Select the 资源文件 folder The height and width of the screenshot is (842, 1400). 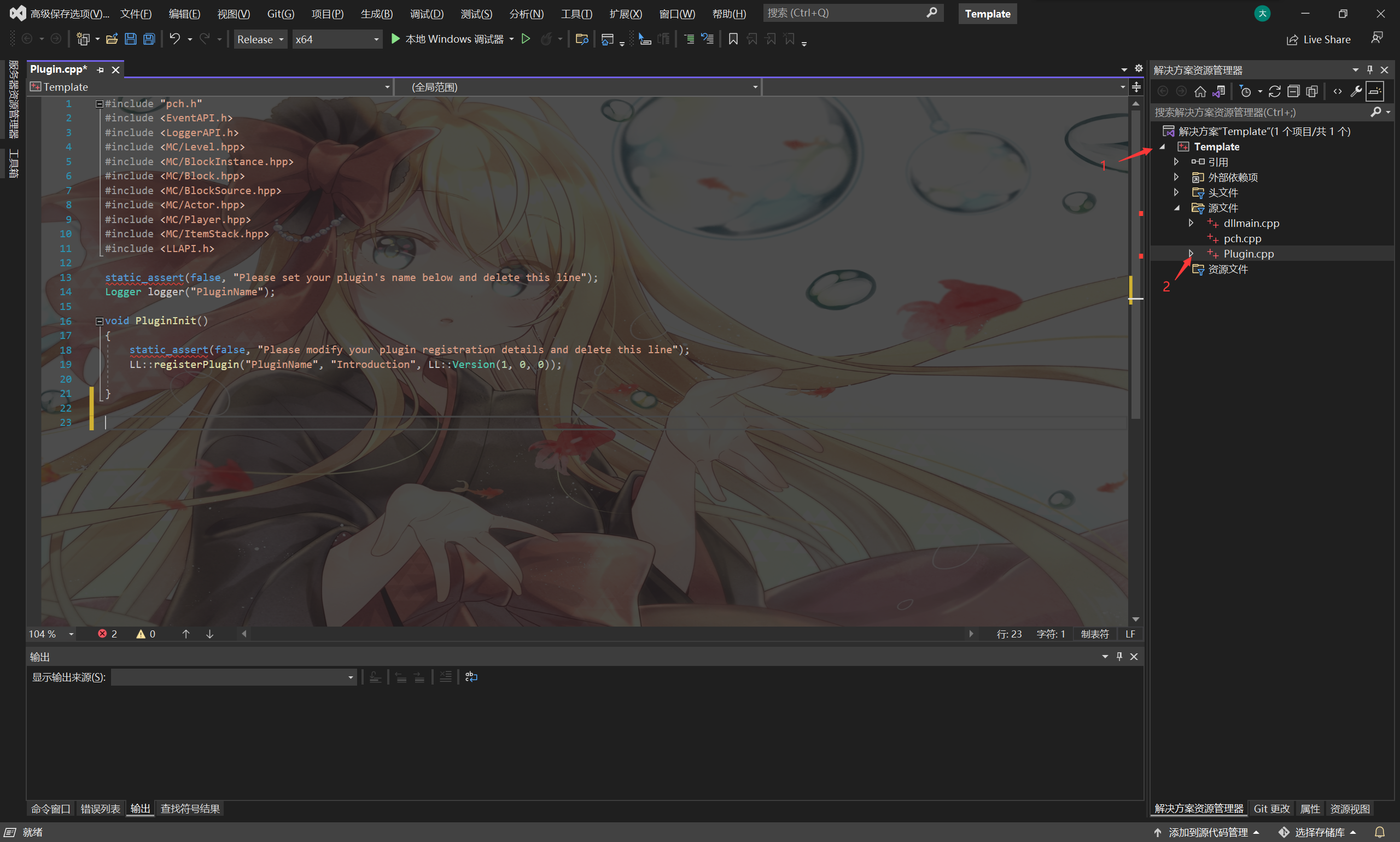pyautogui.click(x=1228, y=270)
